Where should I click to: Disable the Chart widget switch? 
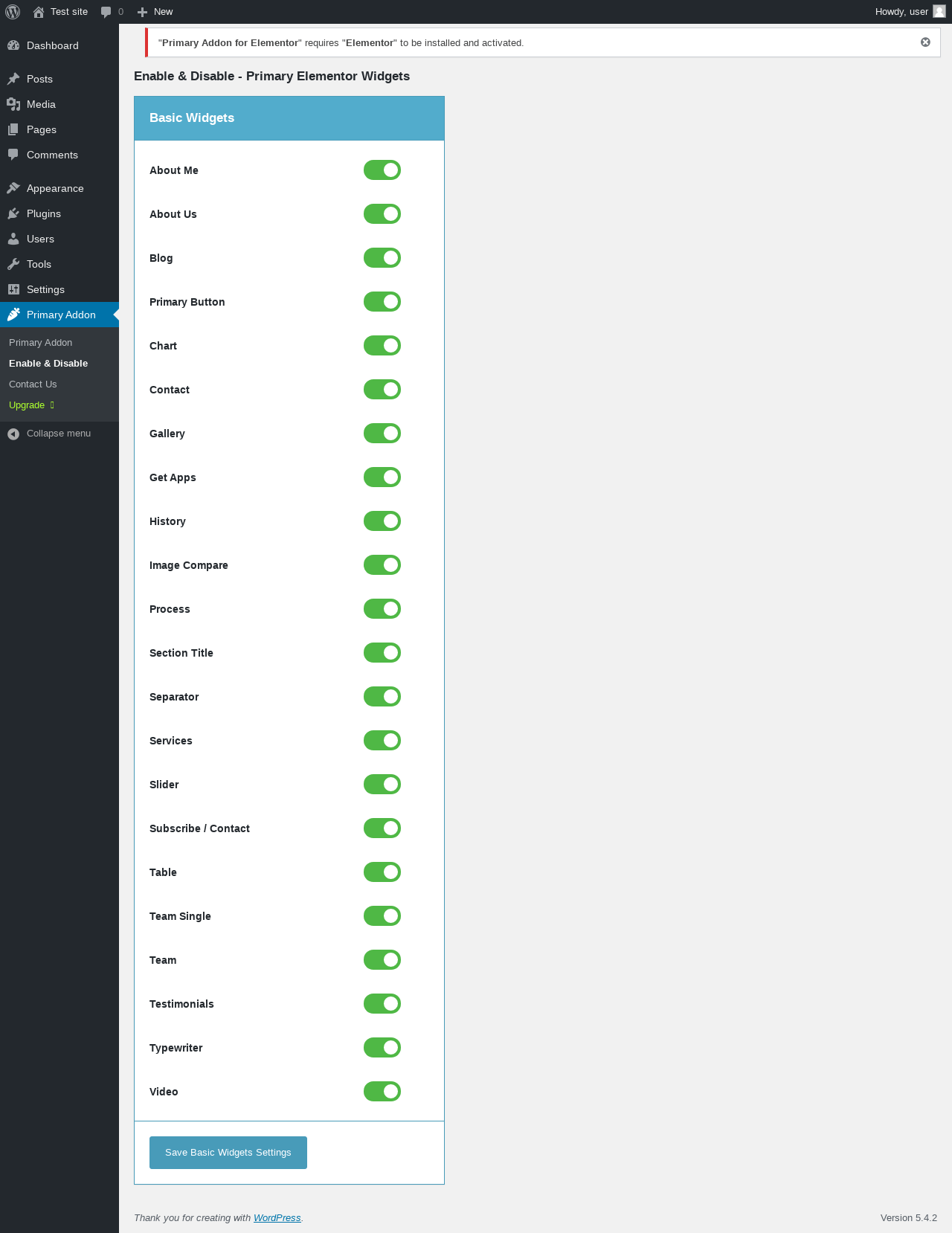pos(382,346)
